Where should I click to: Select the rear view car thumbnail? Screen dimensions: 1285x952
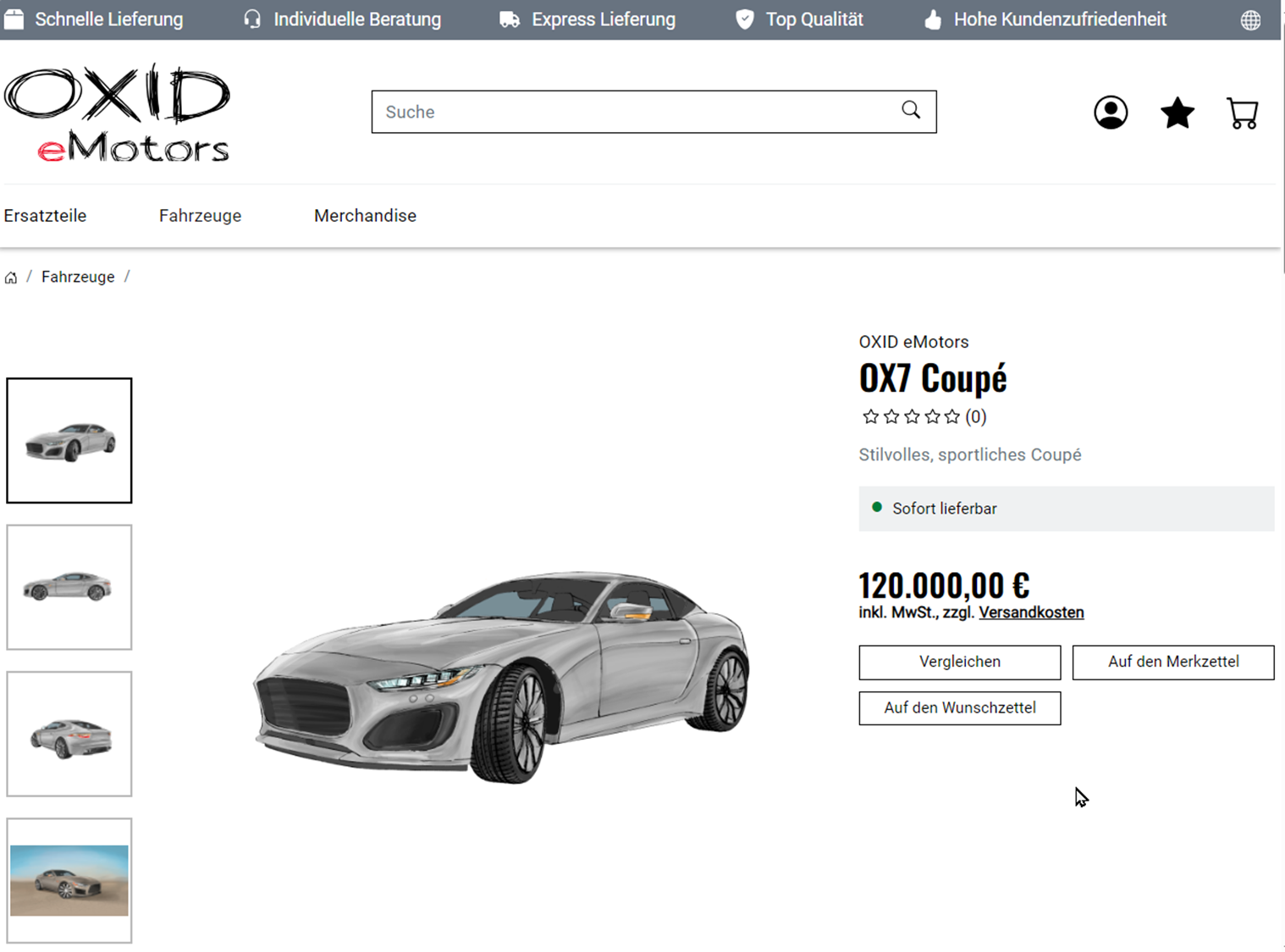click(69, 734)
